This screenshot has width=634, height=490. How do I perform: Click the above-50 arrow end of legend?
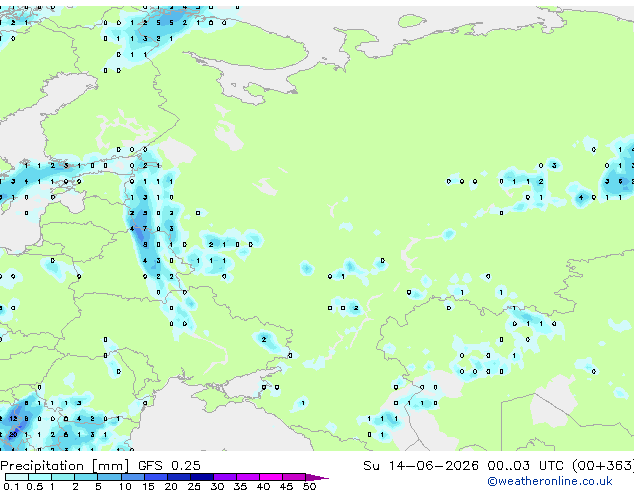point(317,477)
